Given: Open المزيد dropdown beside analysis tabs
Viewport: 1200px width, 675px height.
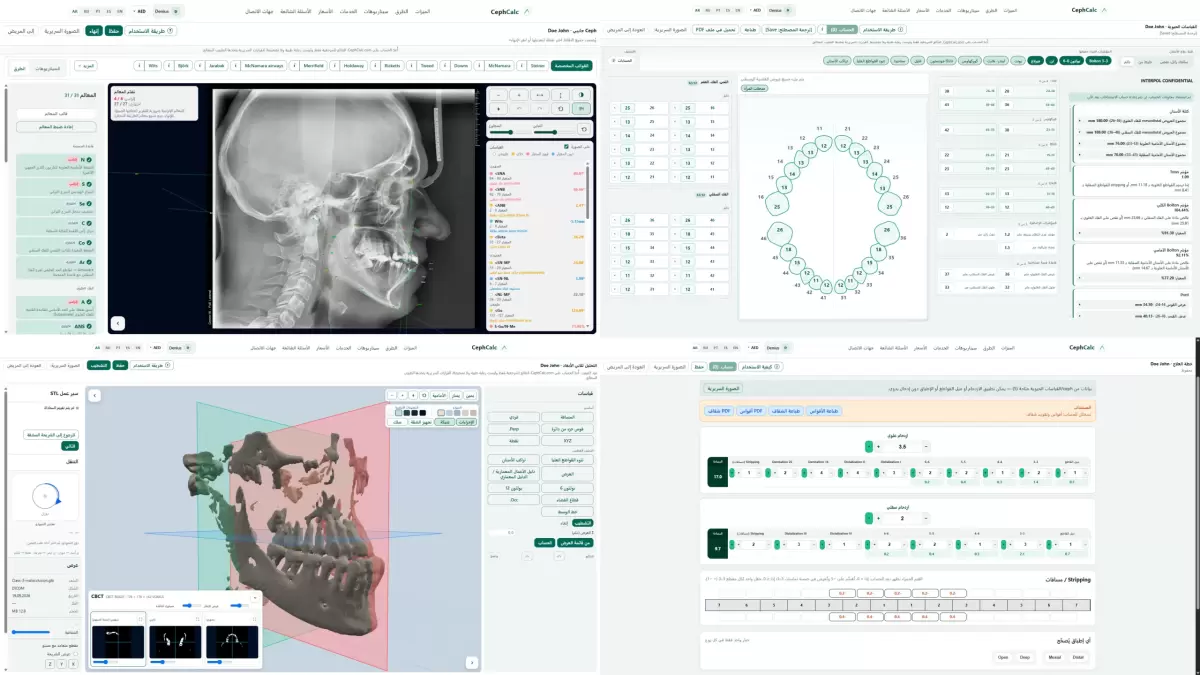Looking at the screenshot, I should (86, 66).
